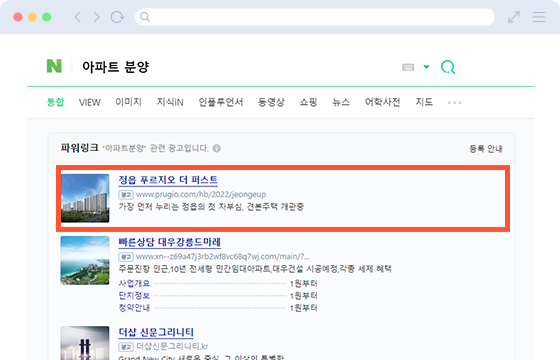
Task: Open the 단지정보 sub-link
Action: coord(134,296)
